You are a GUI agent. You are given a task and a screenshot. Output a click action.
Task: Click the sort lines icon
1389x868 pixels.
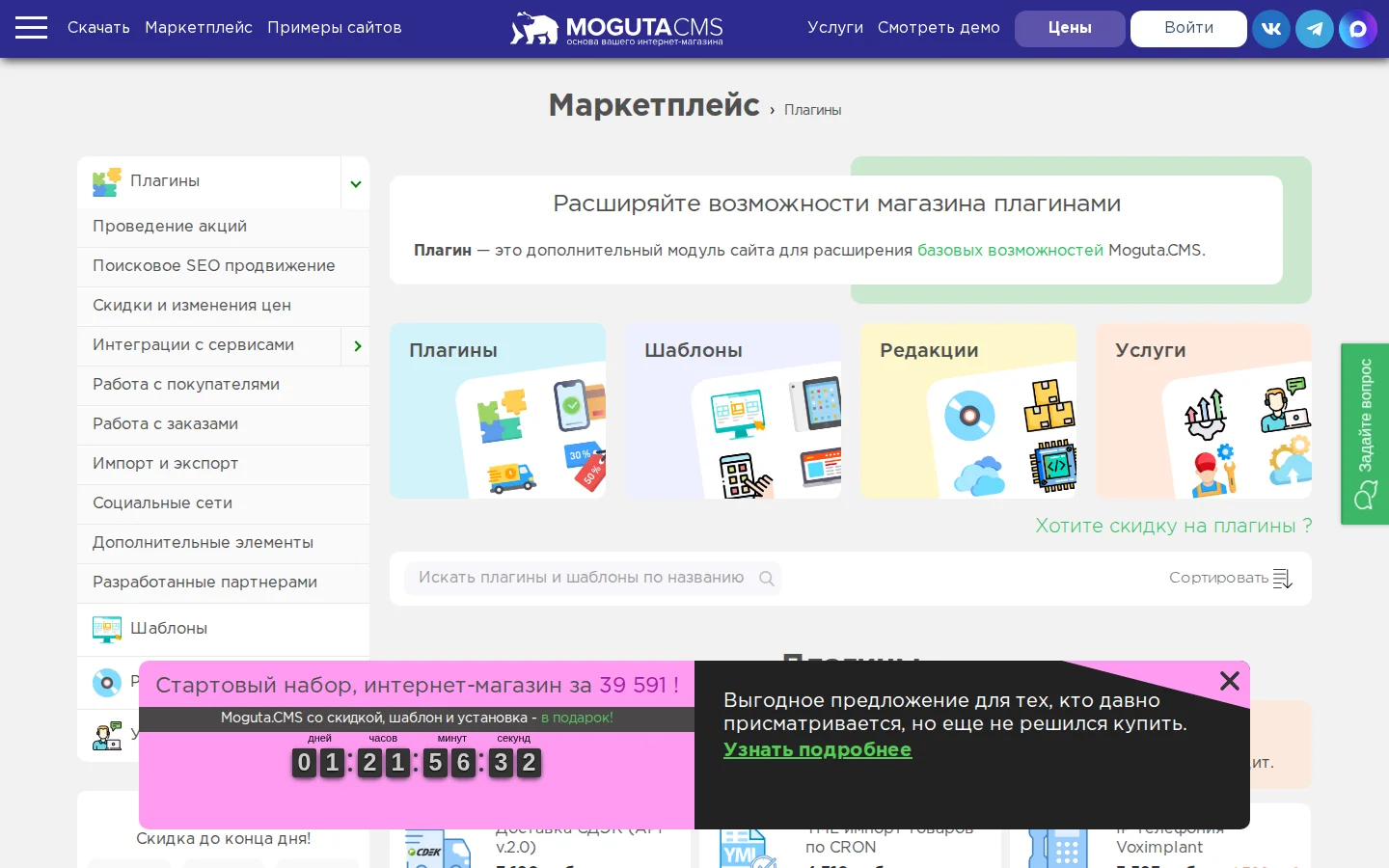coord(1283,579)
